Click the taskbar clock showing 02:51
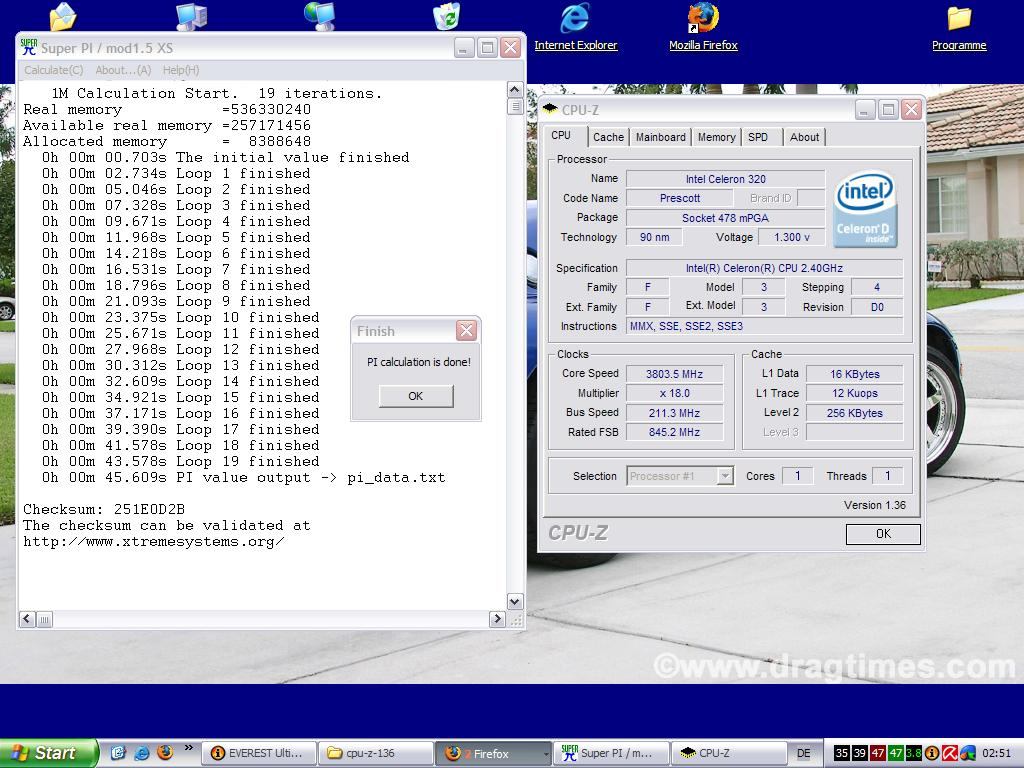Image resolution: width=1024 pixels, height=768 pixels. point(996,754)
